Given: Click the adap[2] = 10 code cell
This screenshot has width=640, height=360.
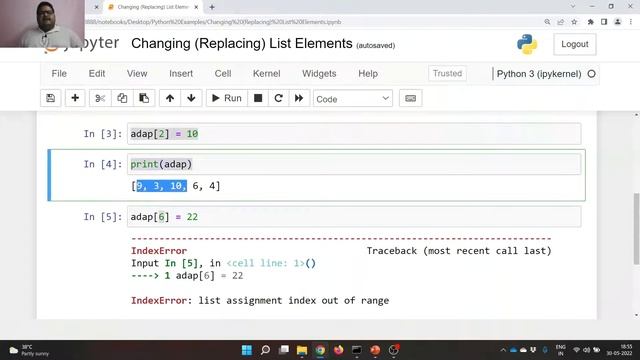Looking at the screenshot, I should coord(354,134).
